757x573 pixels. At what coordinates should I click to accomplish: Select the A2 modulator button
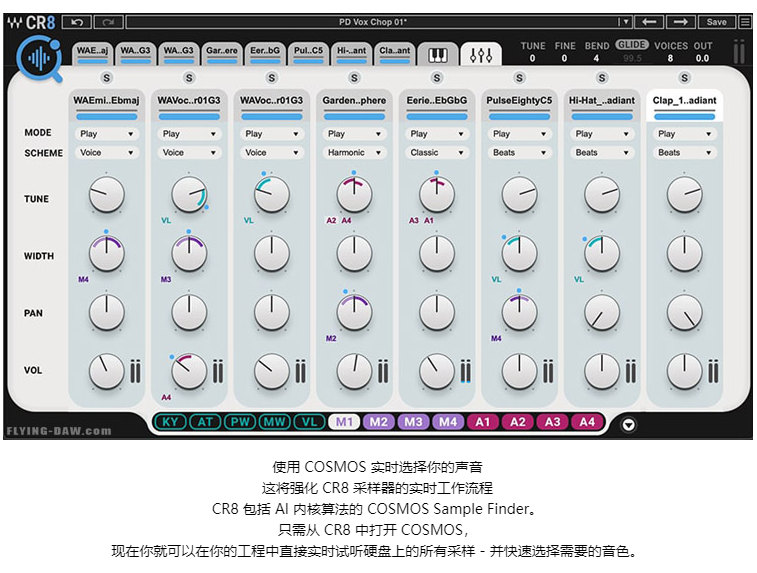point(518,422)
